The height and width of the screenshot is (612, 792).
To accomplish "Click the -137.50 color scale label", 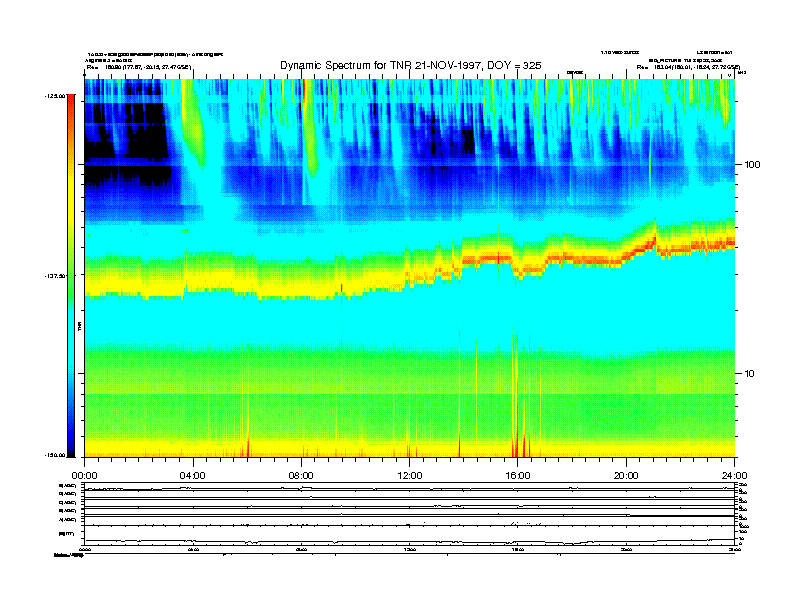I will click(54, 276).
